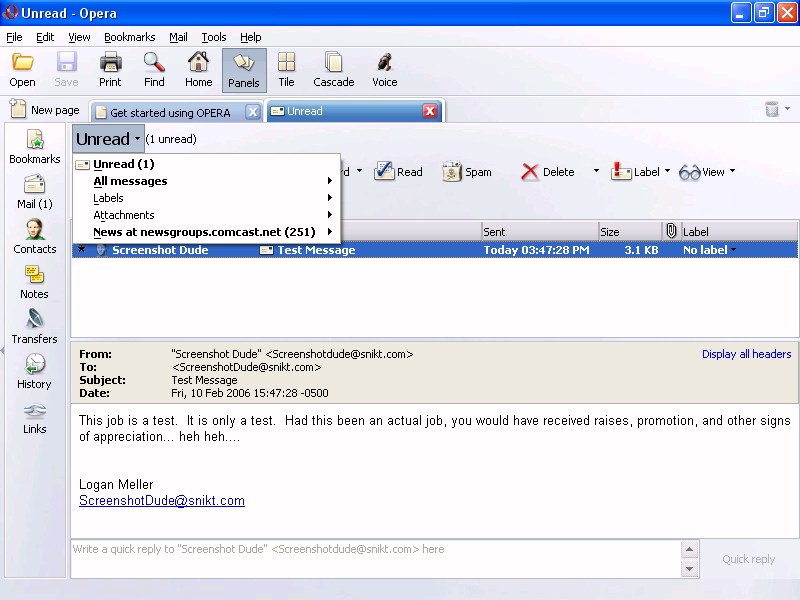Open the Links panel

point(35,418)
